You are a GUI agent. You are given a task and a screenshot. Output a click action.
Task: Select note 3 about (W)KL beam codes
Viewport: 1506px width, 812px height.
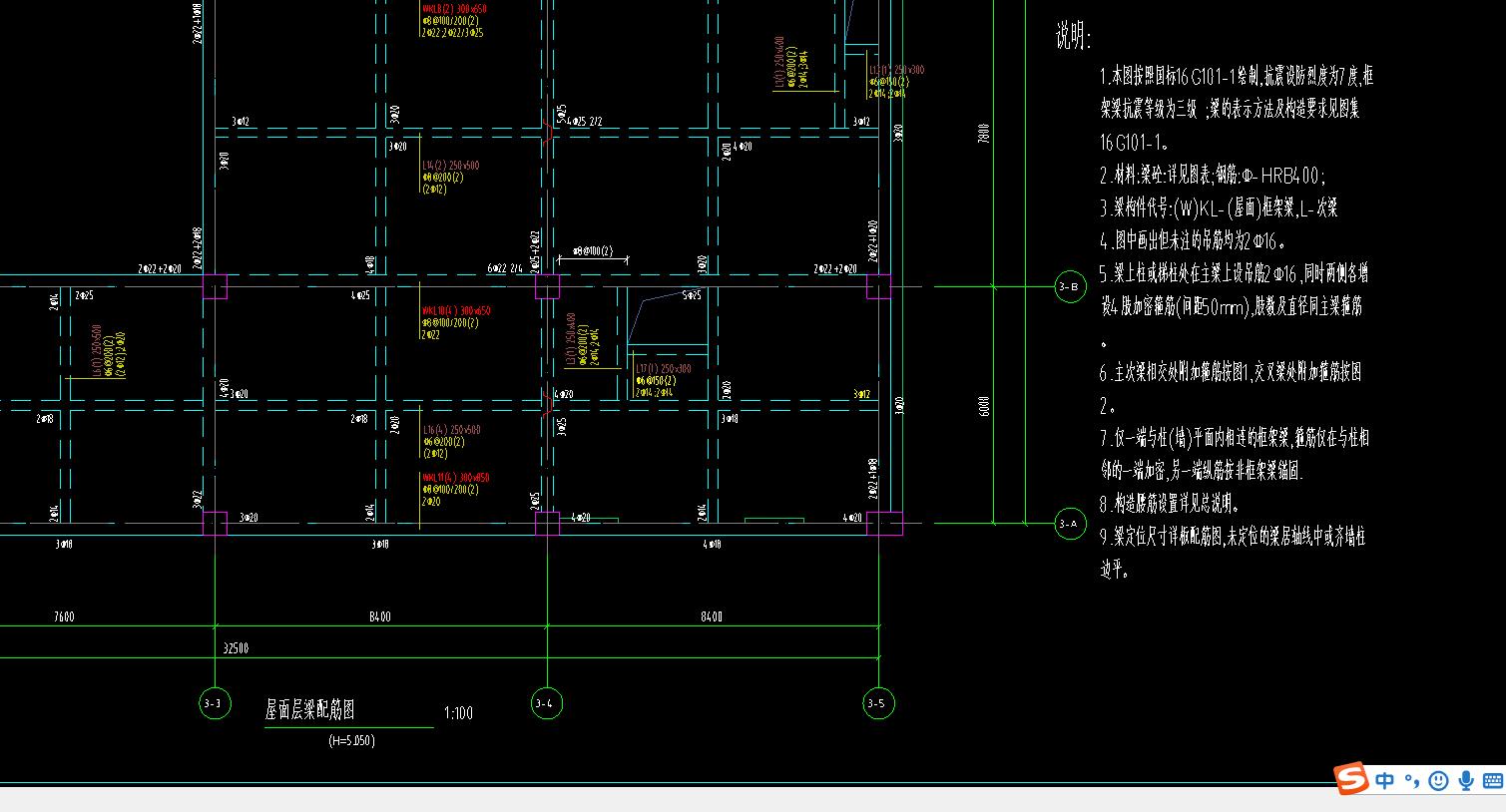(x=1219, y=207)
